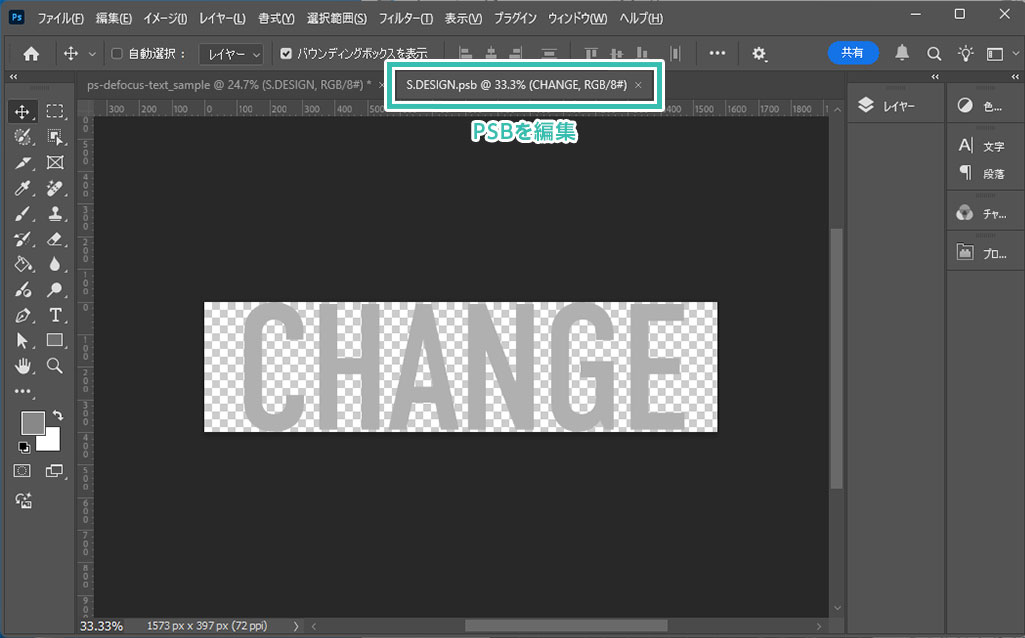Open the background white color swatch
The height and width of the screenshot is (638, 1025).
(52, 441)
